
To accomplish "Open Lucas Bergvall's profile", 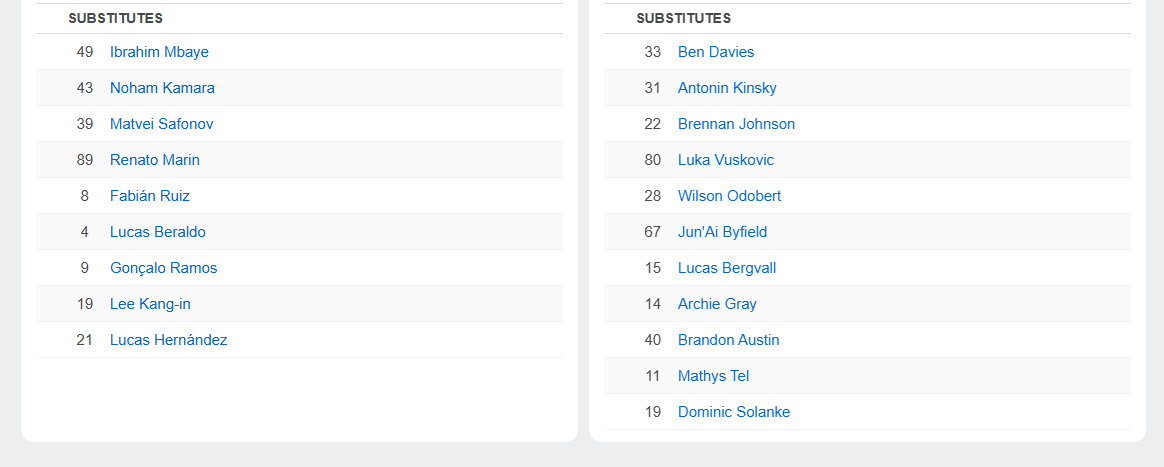I will tap(727, 268).
